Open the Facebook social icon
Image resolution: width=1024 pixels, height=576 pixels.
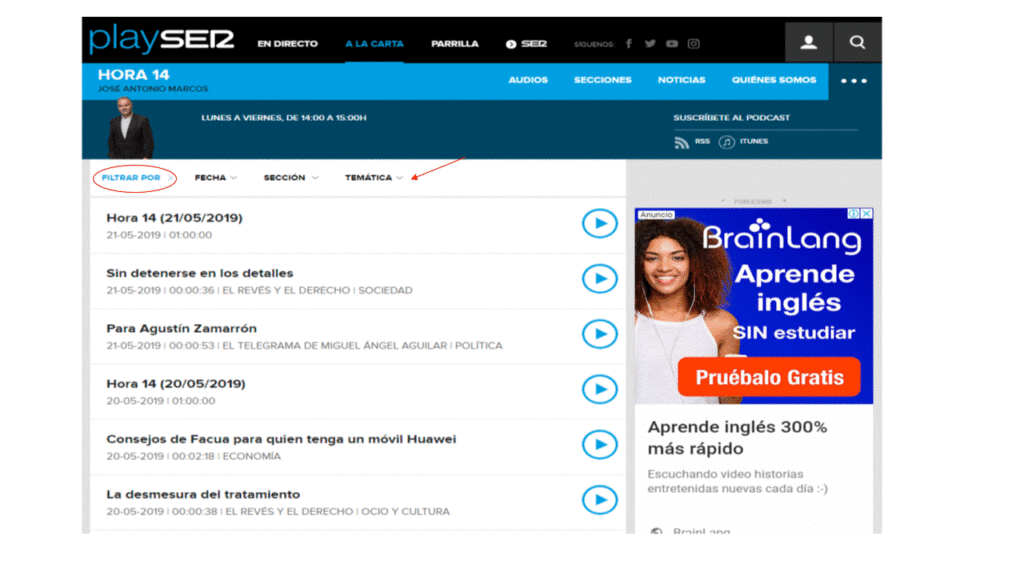pyautogui.click(x=629, y=44)
